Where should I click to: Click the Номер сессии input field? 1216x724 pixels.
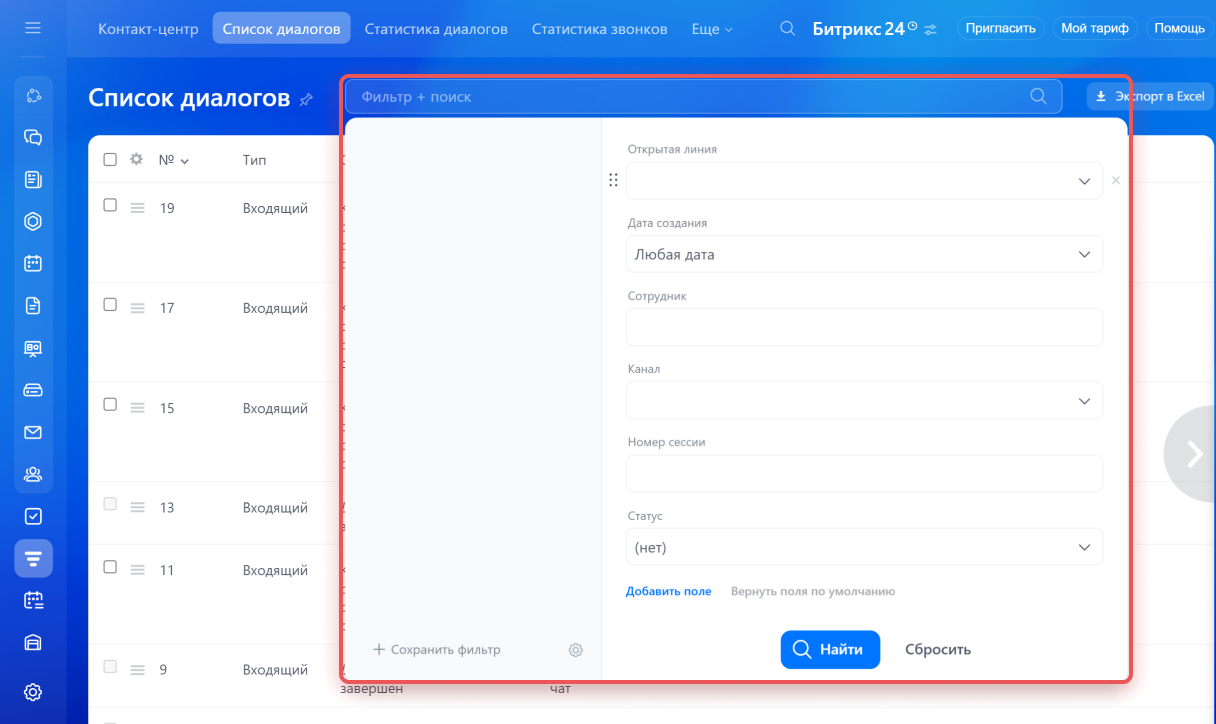[864, 473]
